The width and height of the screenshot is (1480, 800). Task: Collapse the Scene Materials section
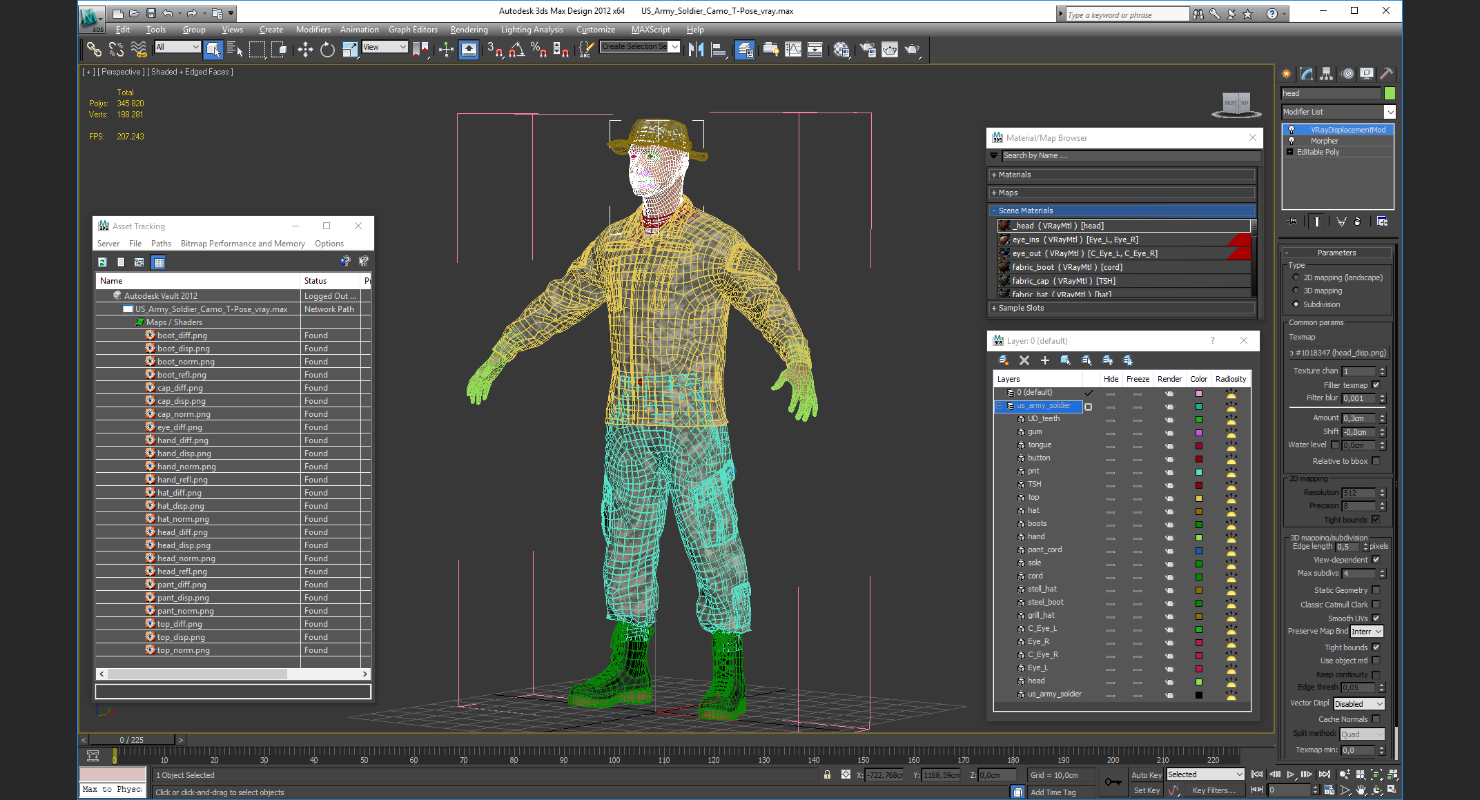click(1123, 211)
